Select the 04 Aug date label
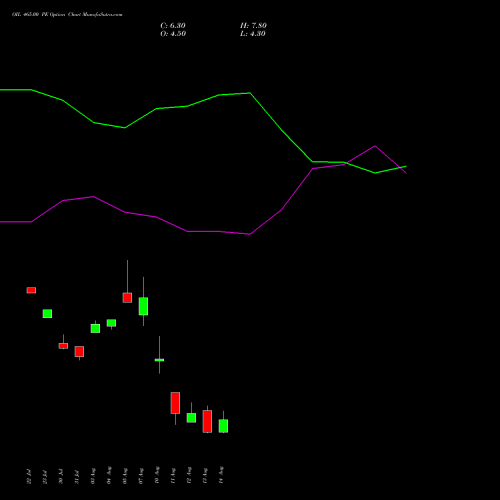Image resolution: width=500 pixels, height=500 pixels. [109, 475]
